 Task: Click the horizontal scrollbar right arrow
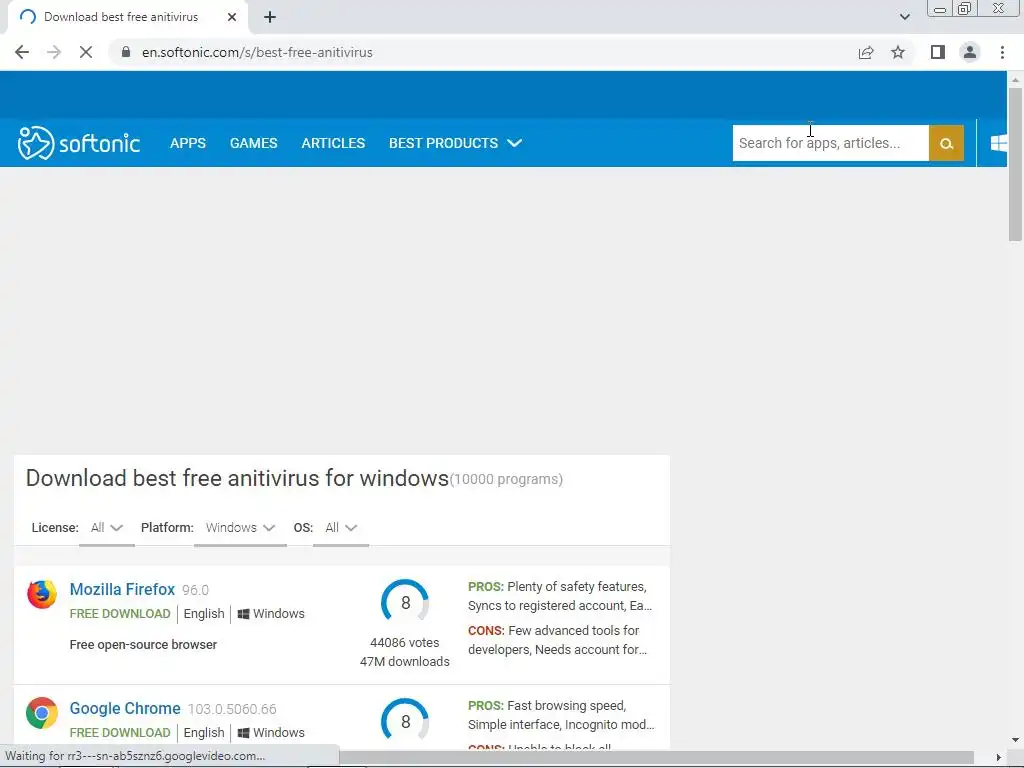point(999,758)
